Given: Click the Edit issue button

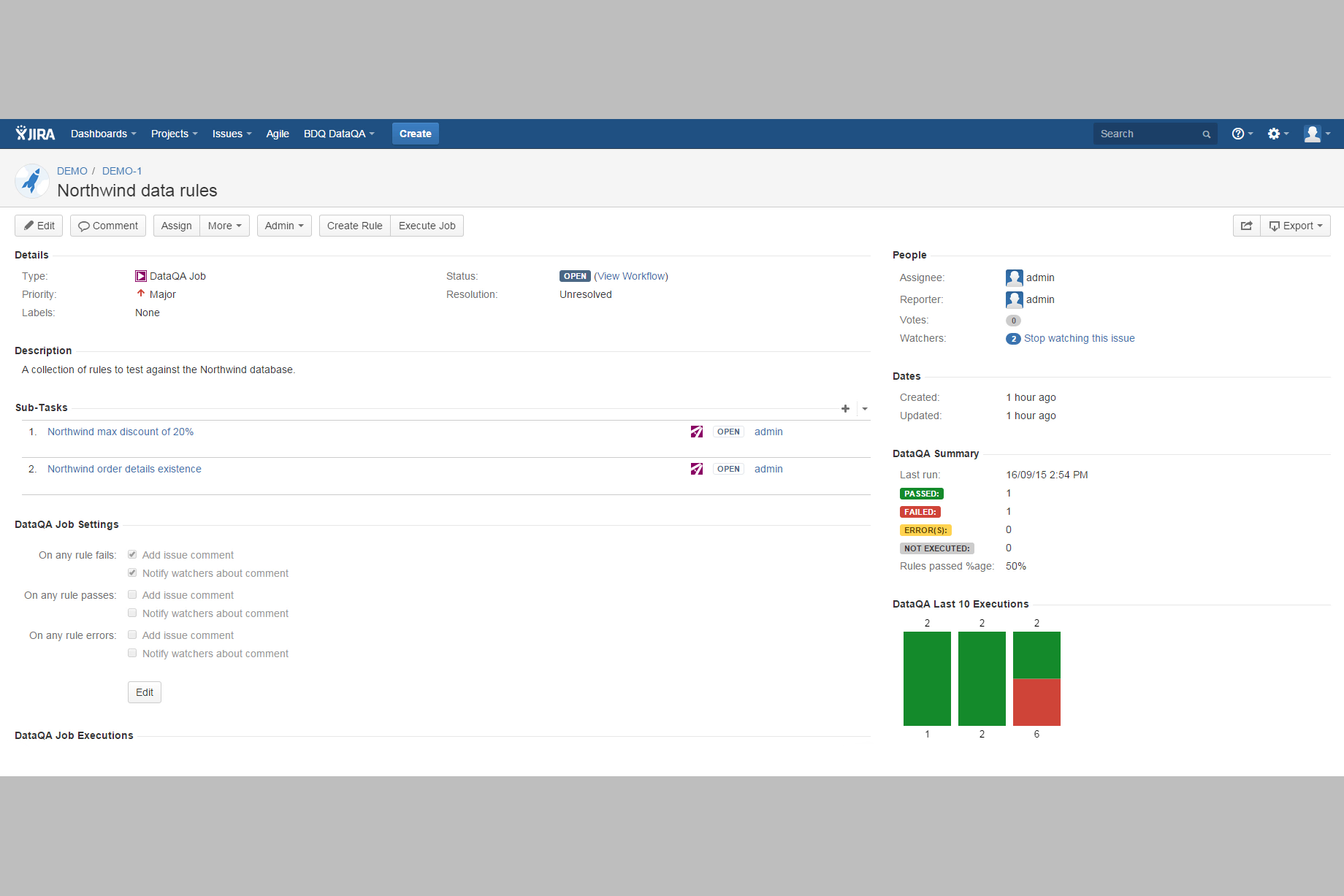Looking at the screenshot, I should [x=39, y=226].
